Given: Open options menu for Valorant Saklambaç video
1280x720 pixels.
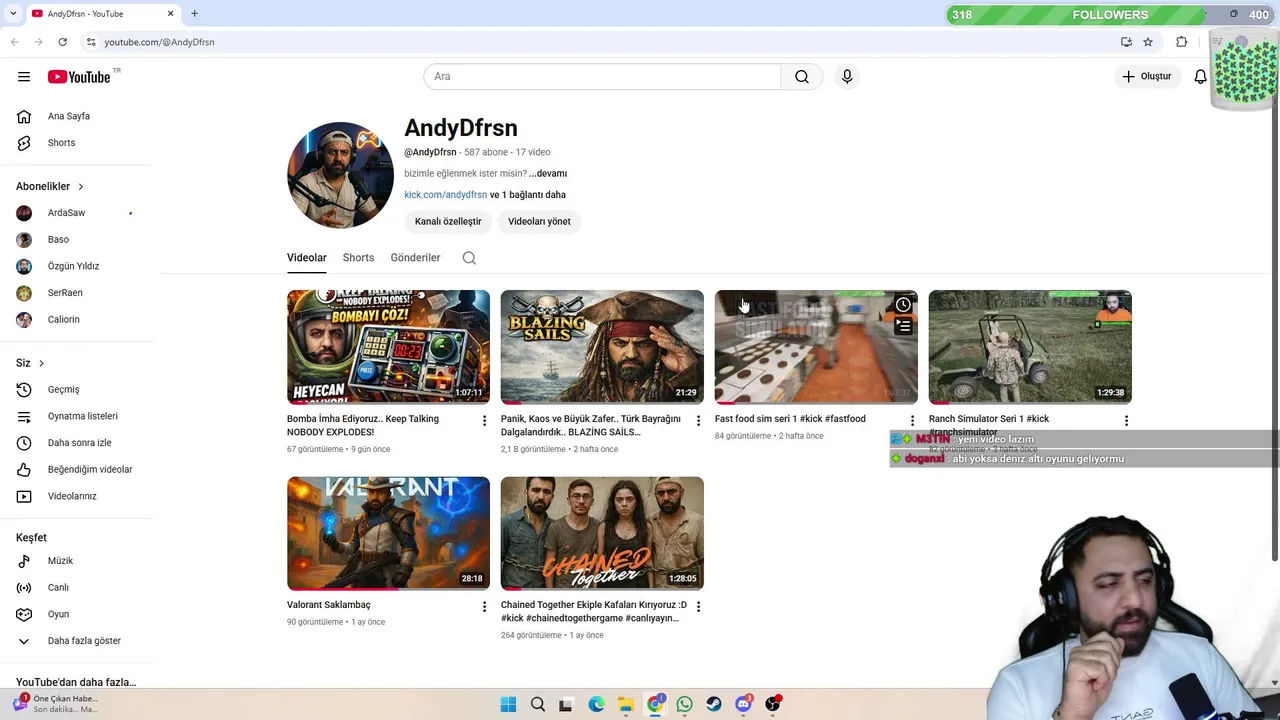Looking at the screenshot, I should click(x=484, y=607).
